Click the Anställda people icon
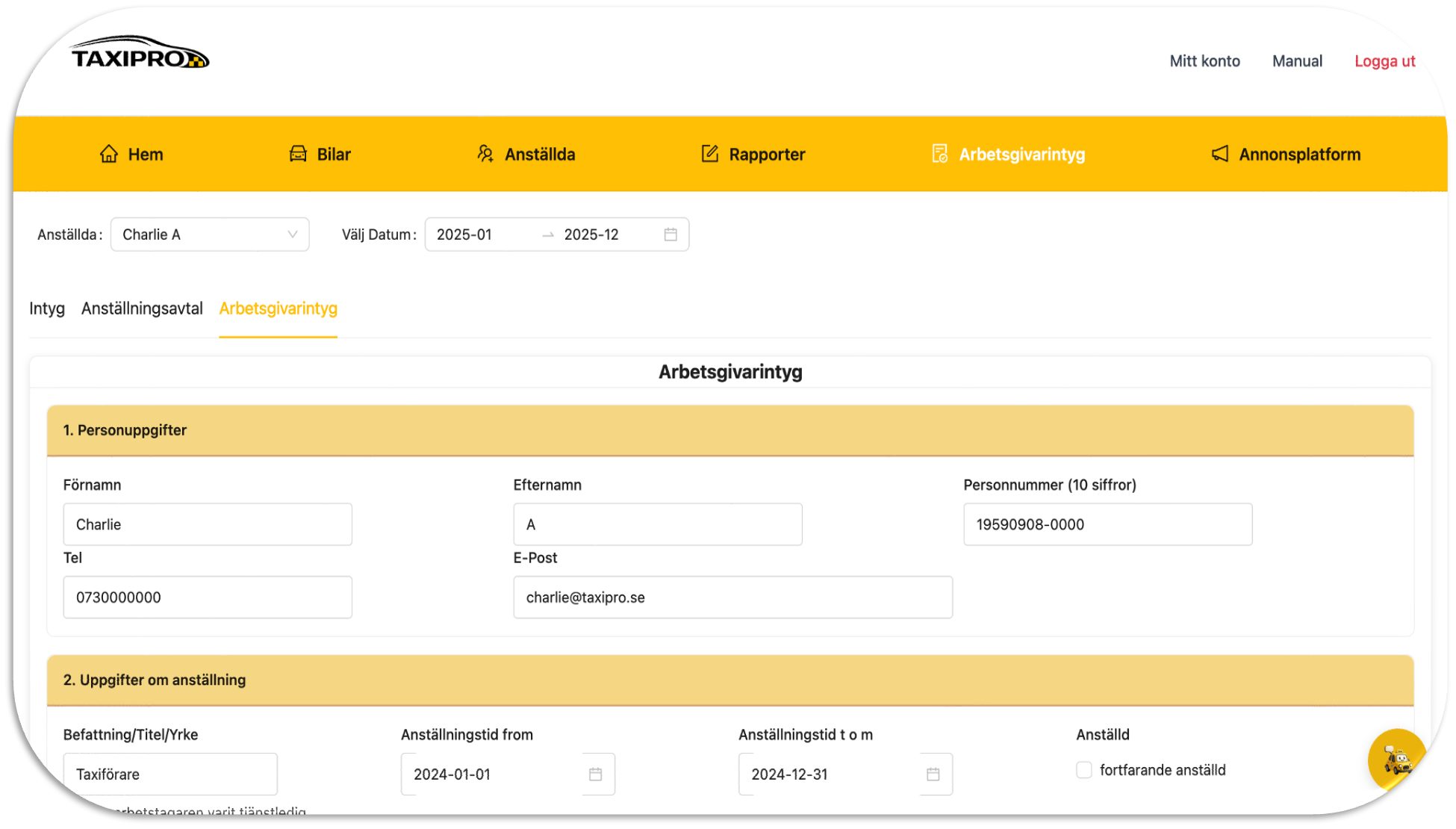The height and width of the screenshot is (829, 1456). 485,154
